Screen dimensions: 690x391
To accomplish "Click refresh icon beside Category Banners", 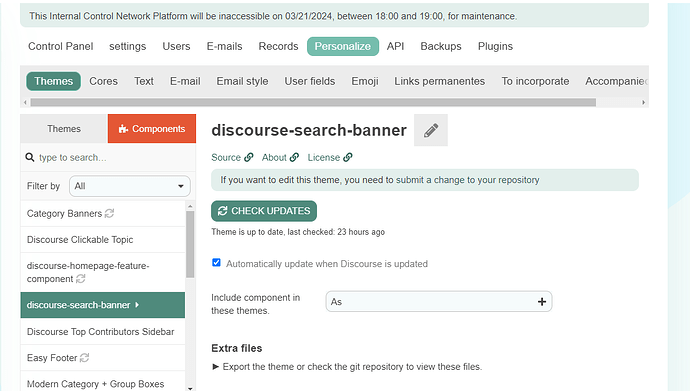I will click(109, 213).
